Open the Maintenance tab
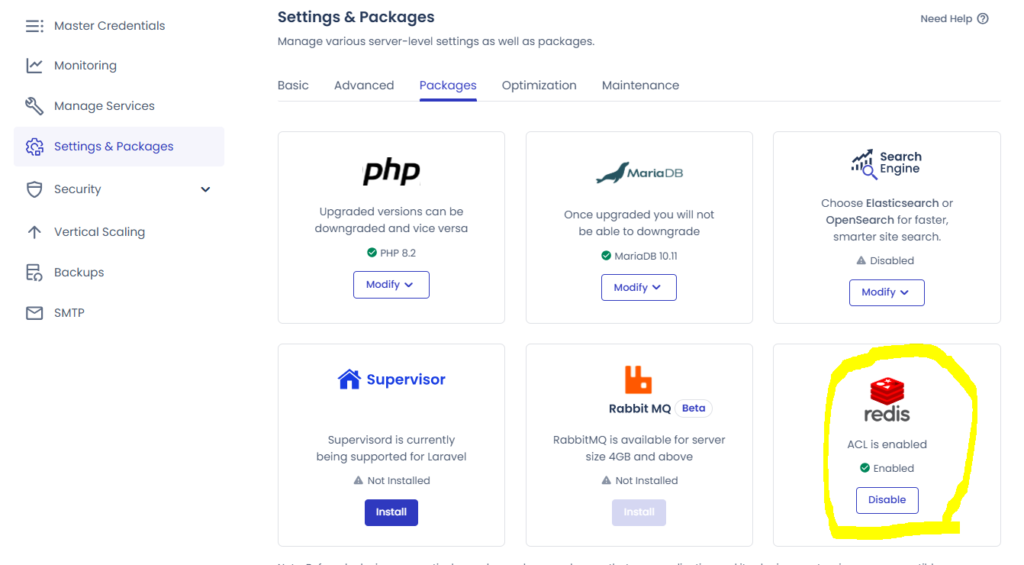This screenshot has width=1024, height=565. pyautogui.click(x=640, y=86)
